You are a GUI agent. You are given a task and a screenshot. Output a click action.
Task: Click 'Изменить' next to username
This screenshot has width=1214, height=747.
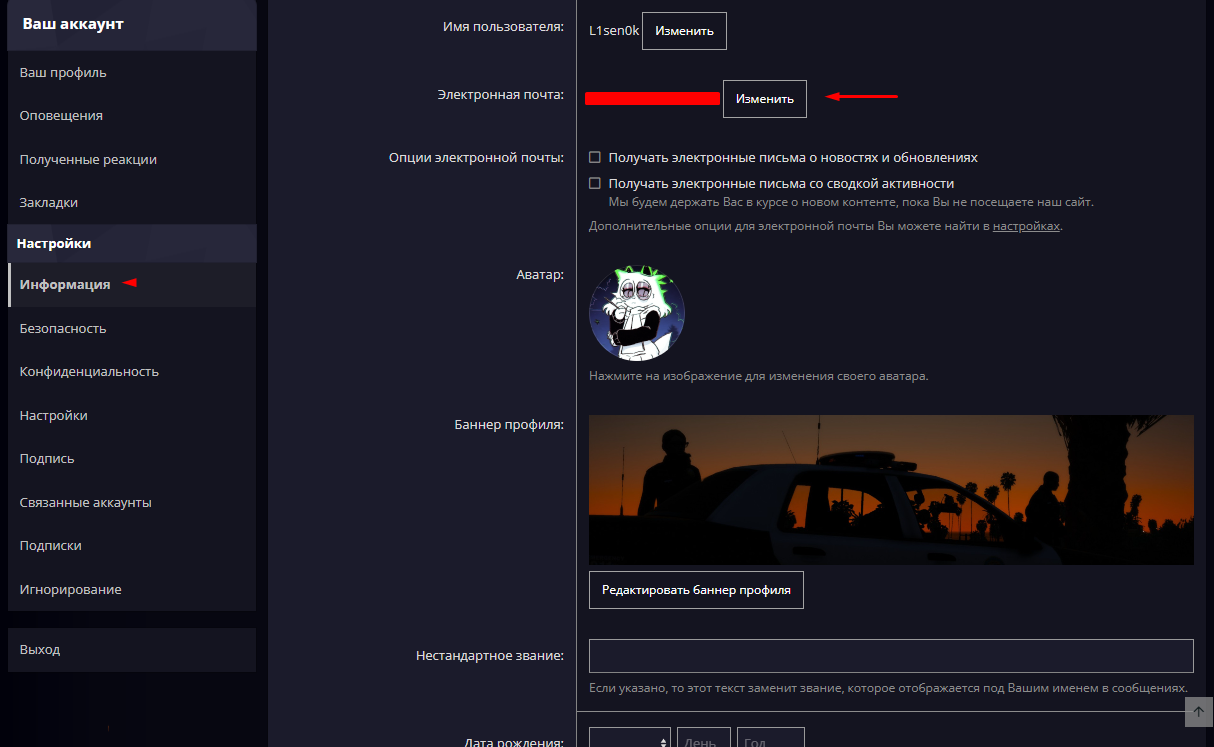[684, 31]
